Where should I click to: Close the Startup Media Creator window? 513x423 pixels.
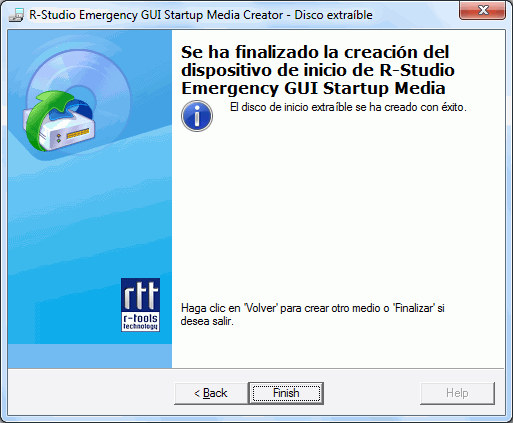482,10
